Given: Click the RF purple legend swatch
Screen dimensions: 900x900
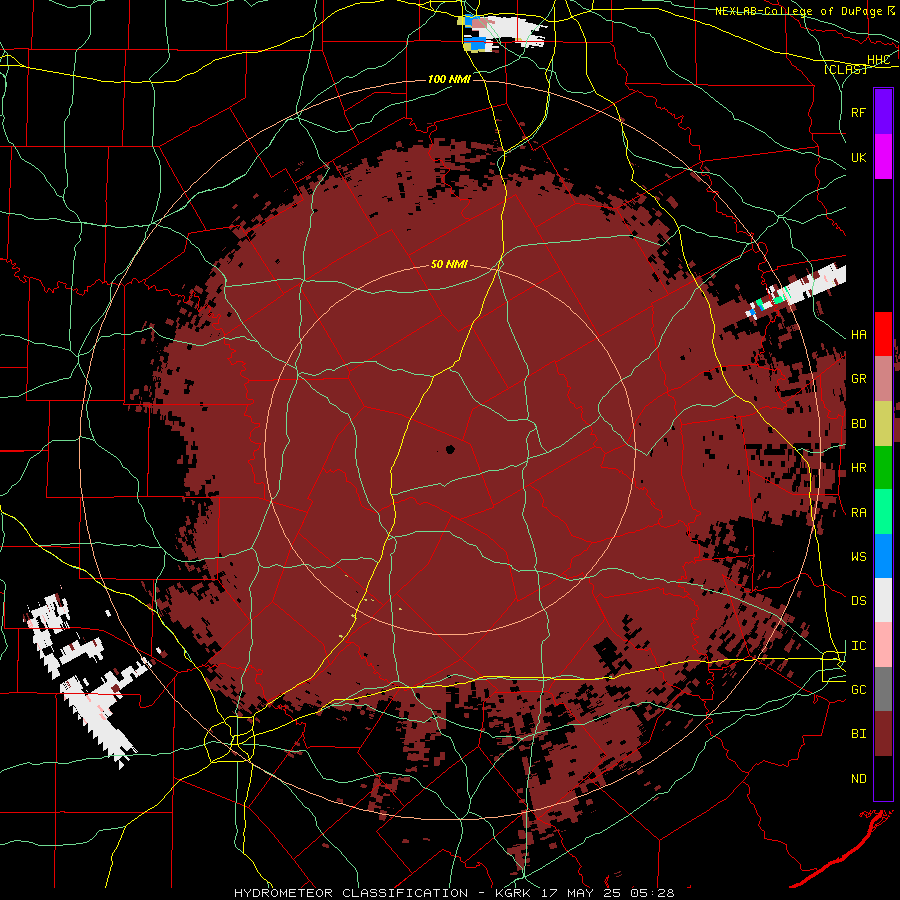Looking at the screenshot, I should coord(883,112).
